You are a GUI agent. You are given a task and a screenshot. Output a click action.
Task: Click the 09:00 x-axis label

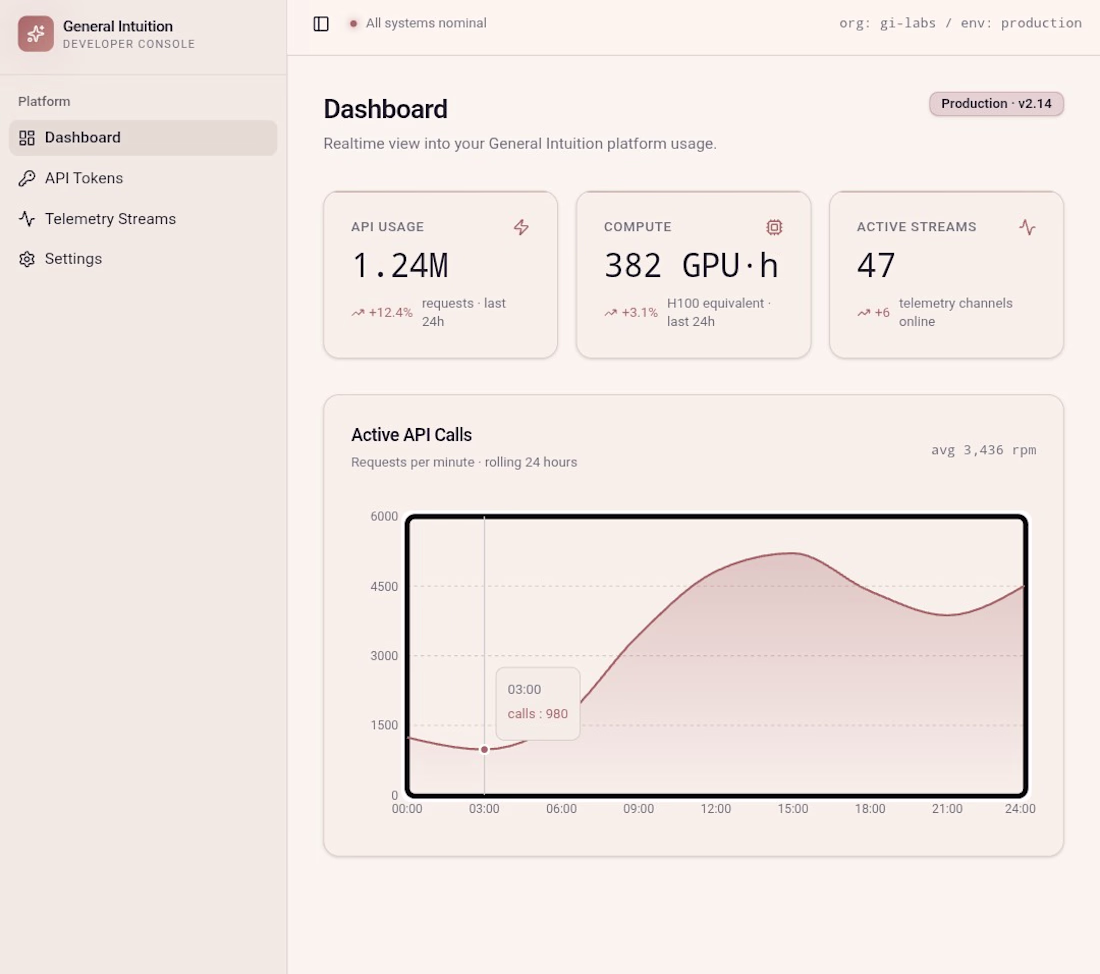[x=638, y=808]
